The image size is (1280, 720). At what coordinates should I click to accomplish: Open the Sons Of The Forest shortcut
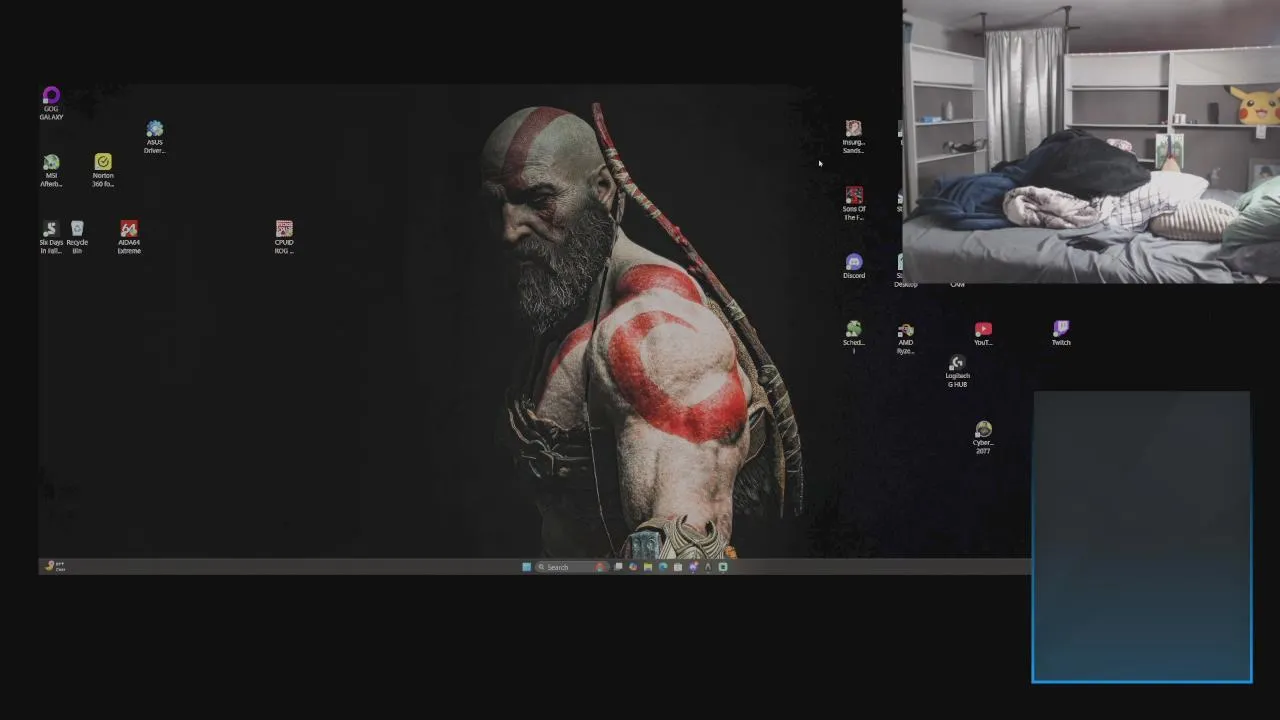point(853,204)
